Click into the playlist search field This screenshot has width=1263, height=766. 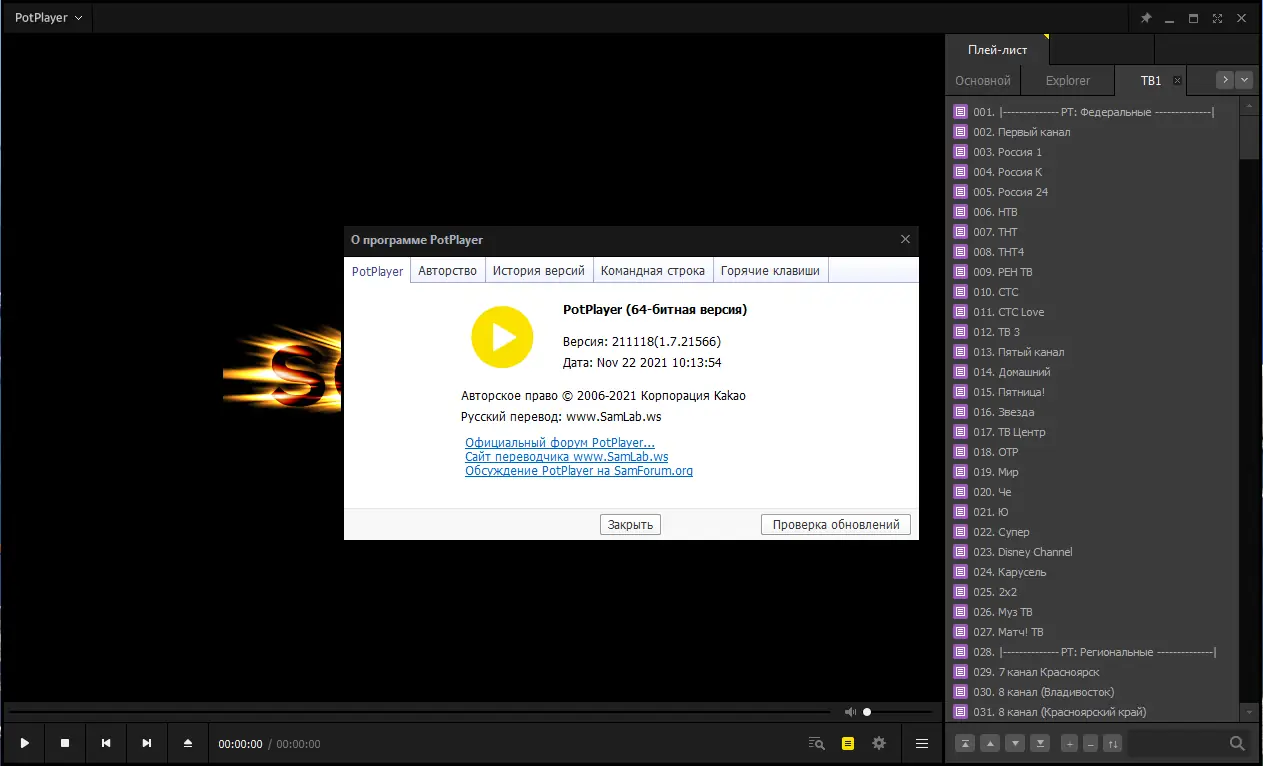[x=1177, y=743]
